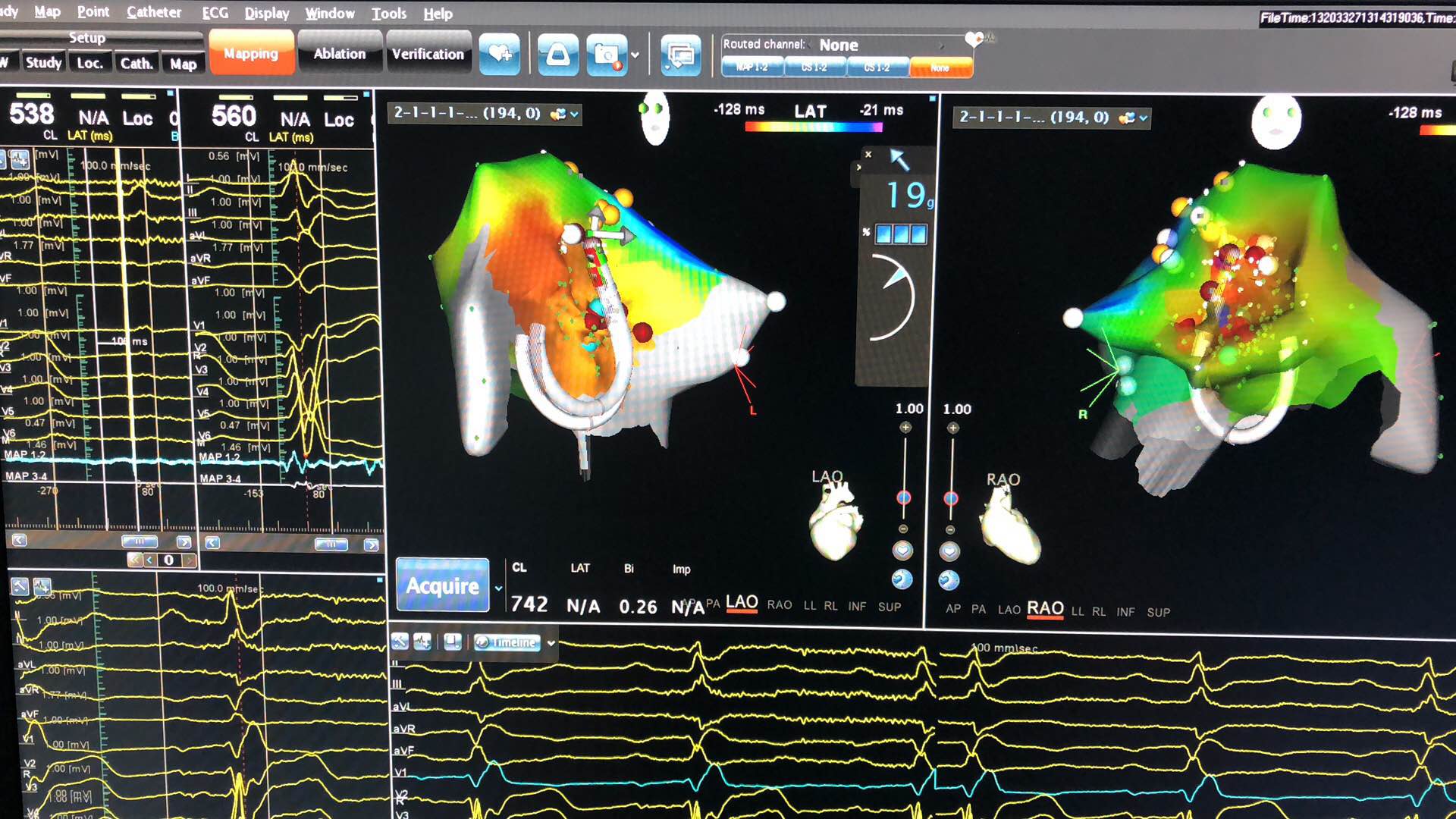Switch to the Verification stage
The height and width of the screenshot is (819, 1456).
tap(428, 54)
